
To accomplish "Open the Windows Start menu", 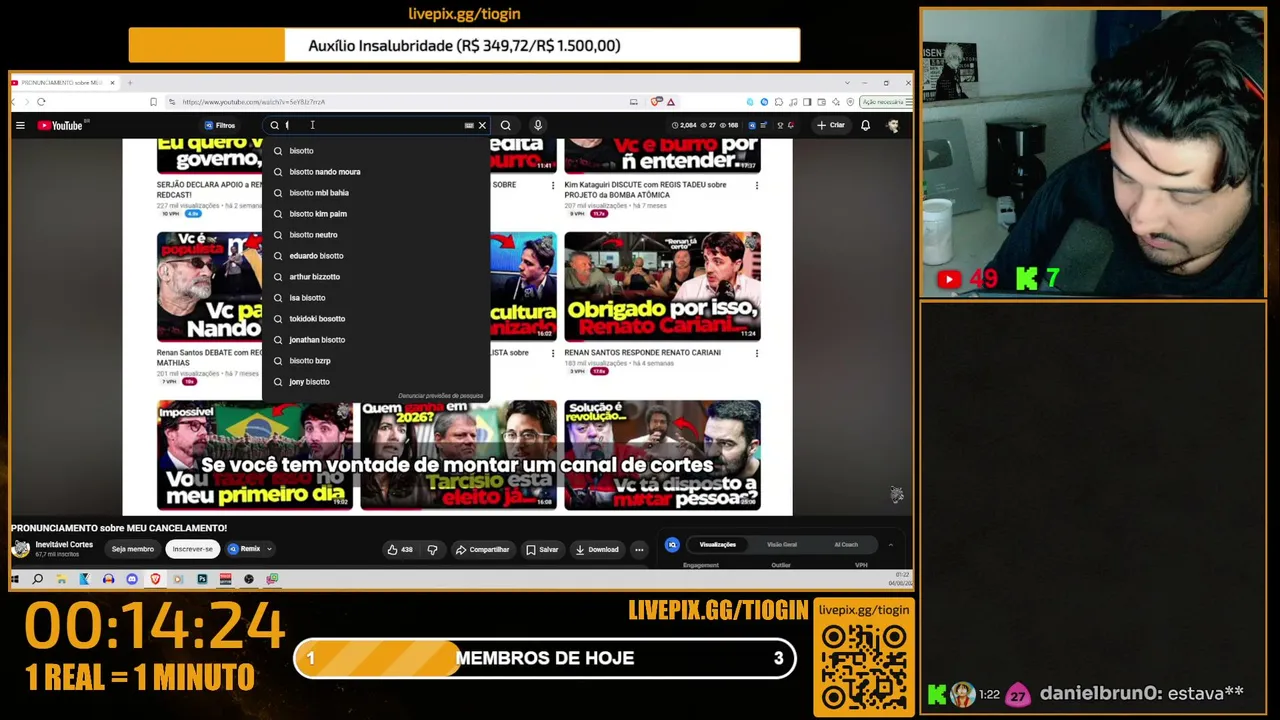I will 15,579.
